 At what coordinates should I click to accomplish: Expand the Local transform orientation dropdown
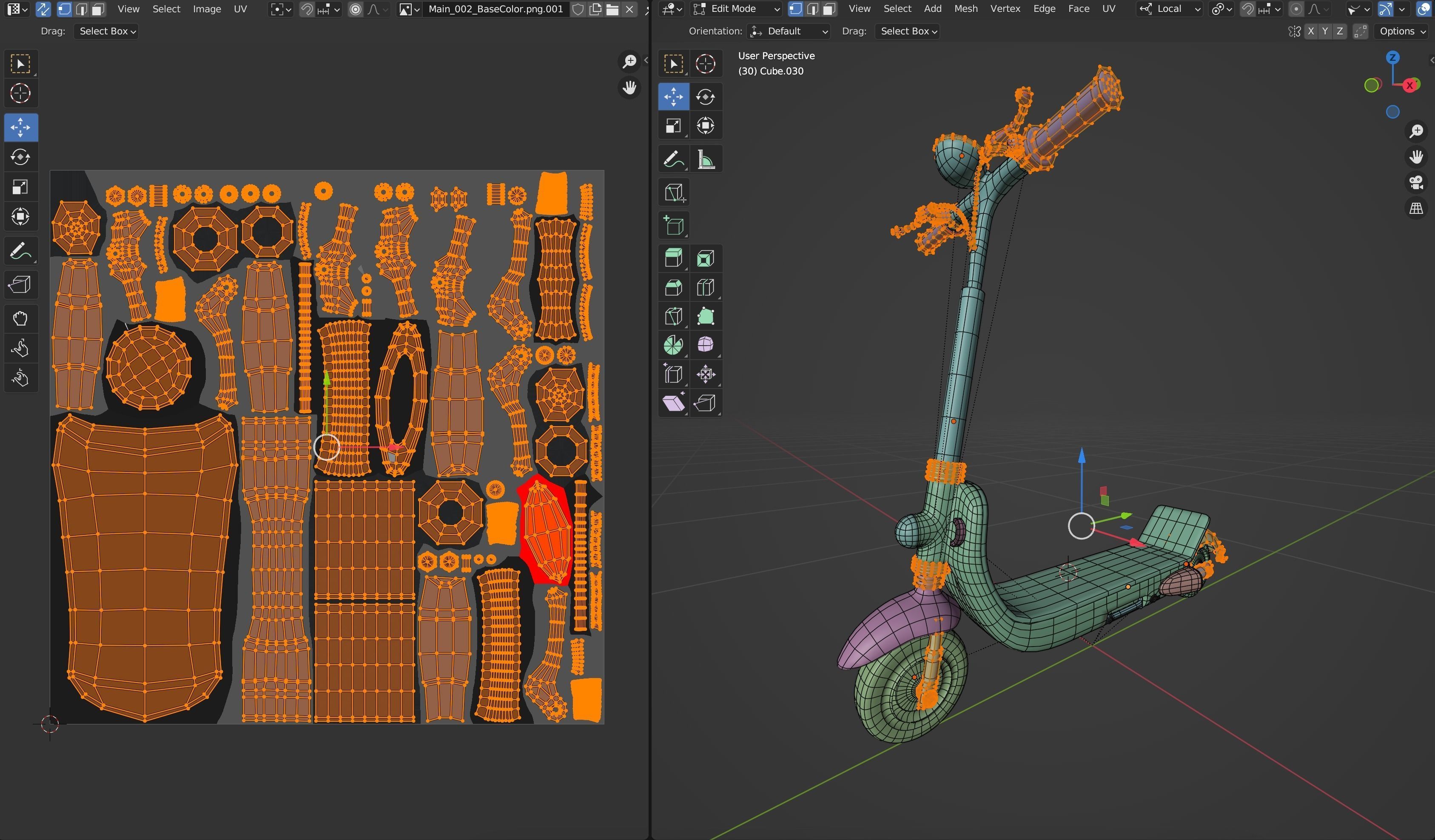[1169, 9]
